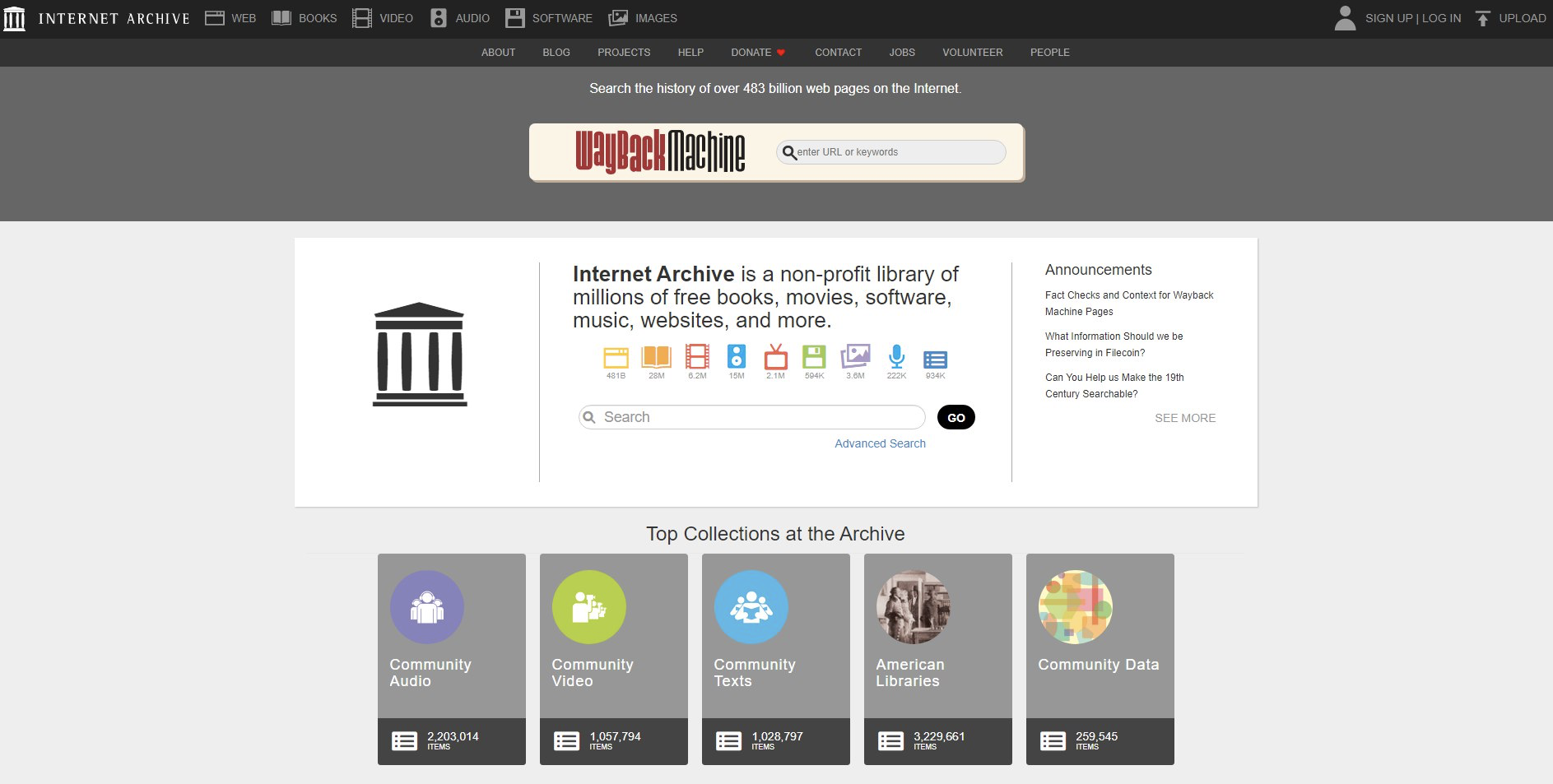Screen dimensions: 1553x784
Task: Open Fact Checks and Context announcement
Action: [1129, 303]
